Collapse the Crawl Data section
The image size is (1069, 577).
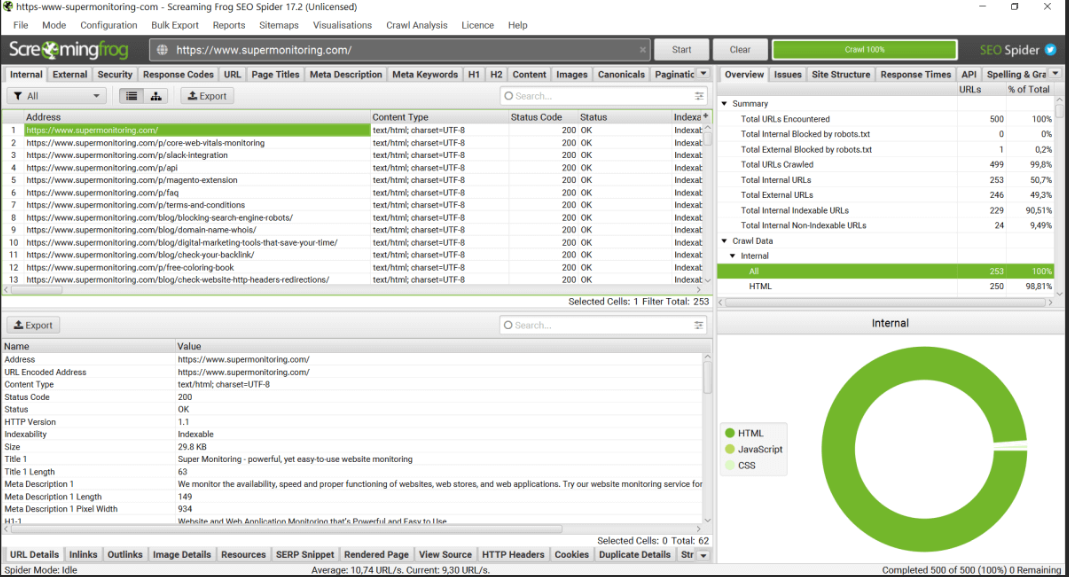coord(725,241)
